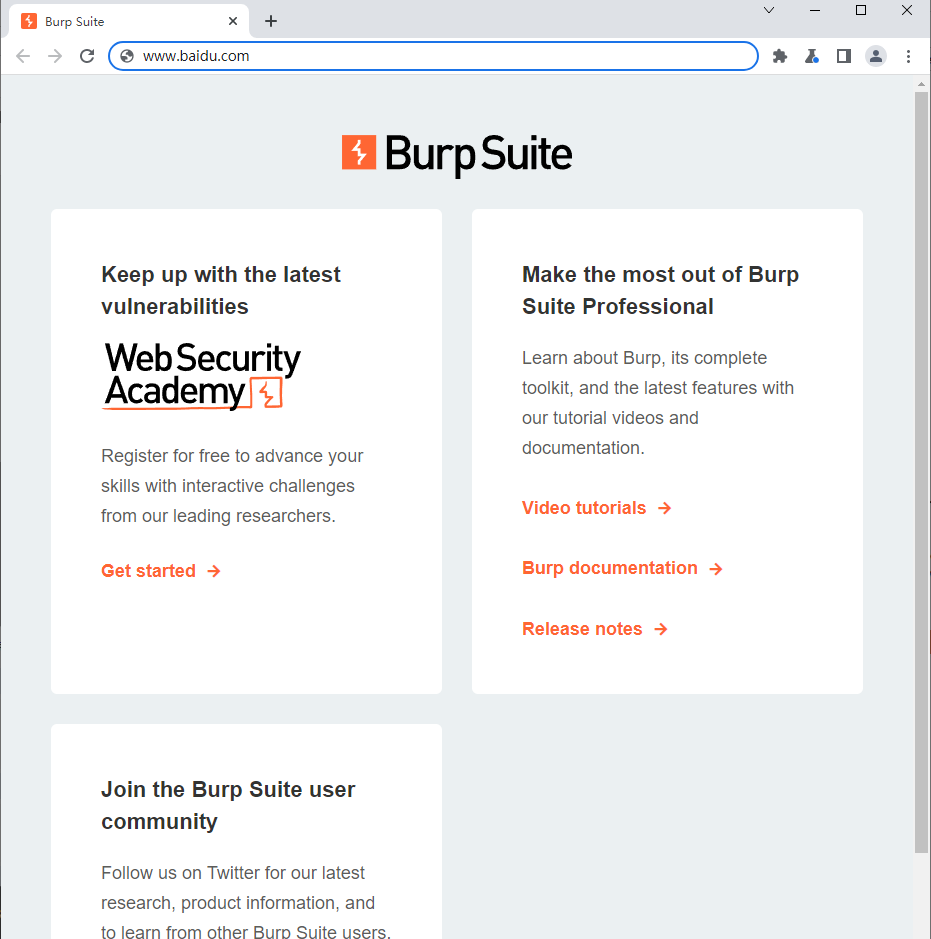Click the globe site info icon
The width and height of the screenshot is (931, 939).
point(127,56)
